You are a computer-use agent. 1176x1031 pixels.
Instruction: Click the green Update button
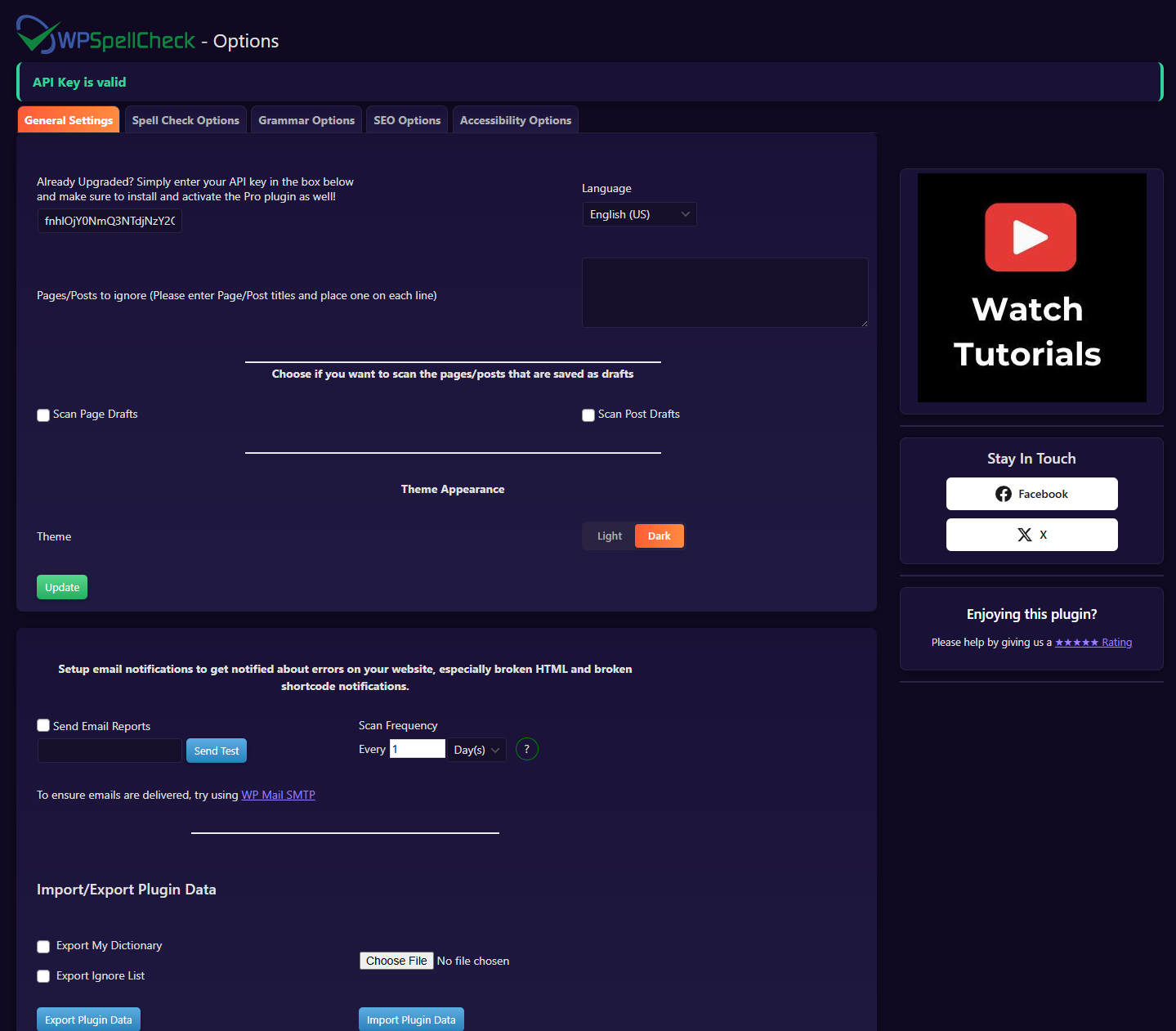click(62, 587)
